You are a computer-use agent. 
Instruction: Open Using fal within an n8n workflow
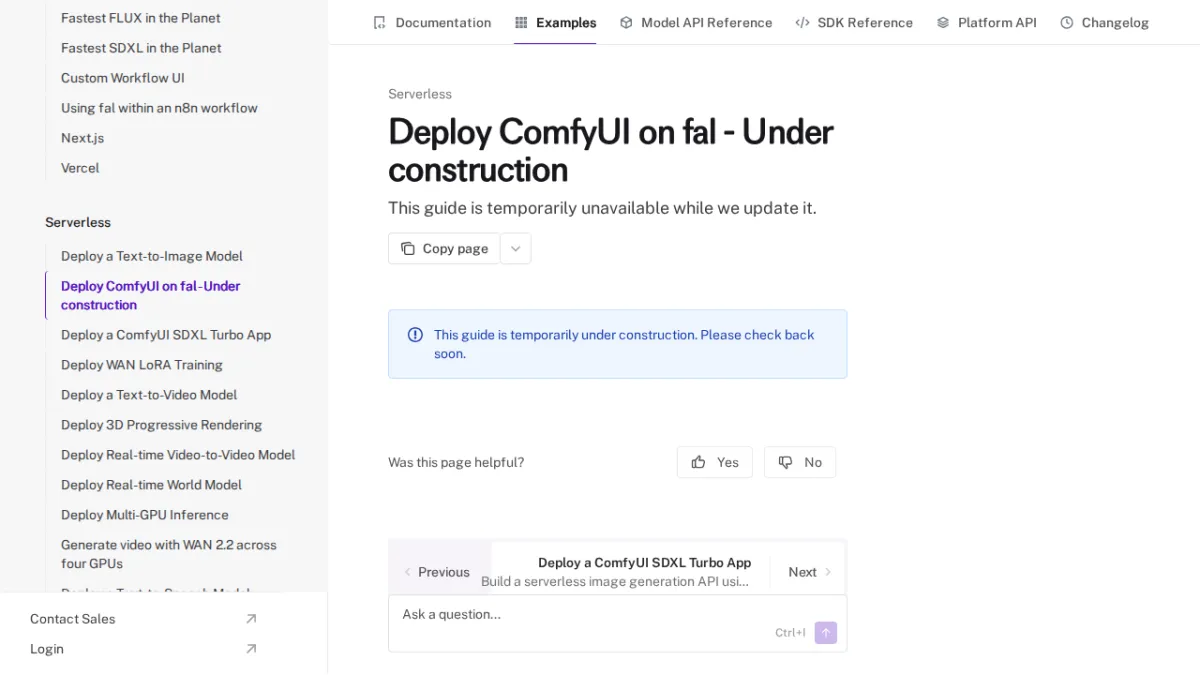coord(159,108)
